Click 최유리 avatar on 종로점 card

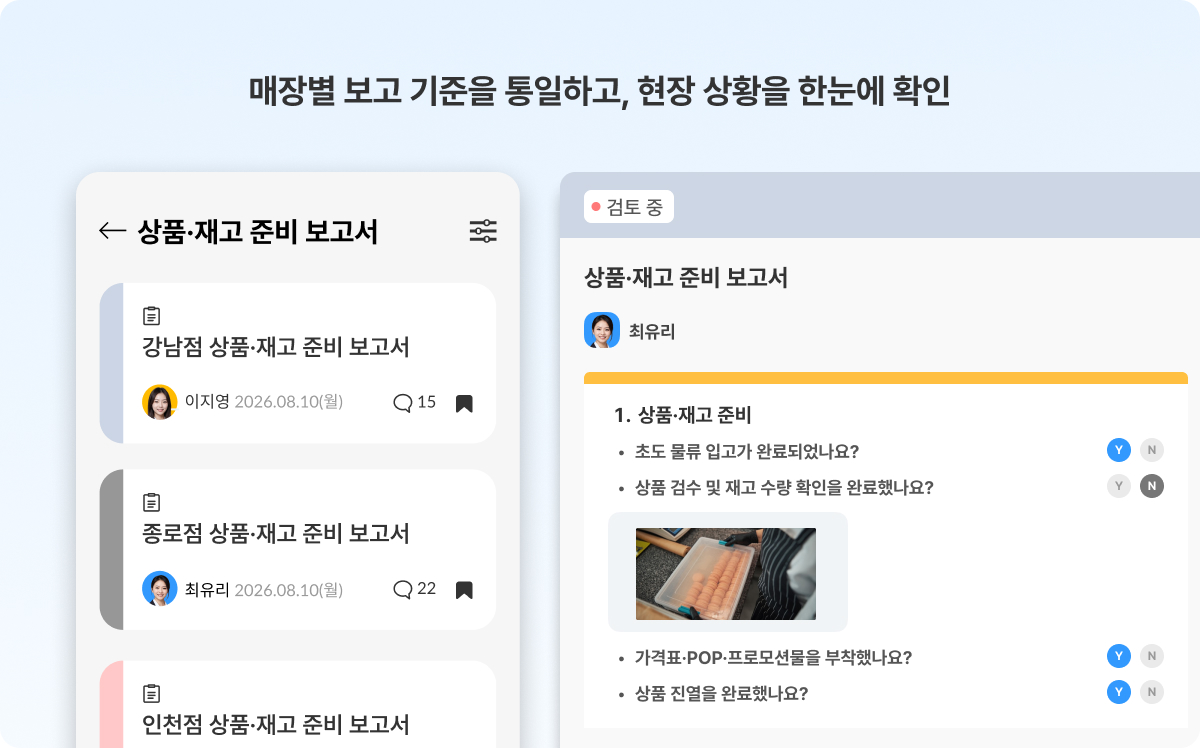(x=160, y=588)
